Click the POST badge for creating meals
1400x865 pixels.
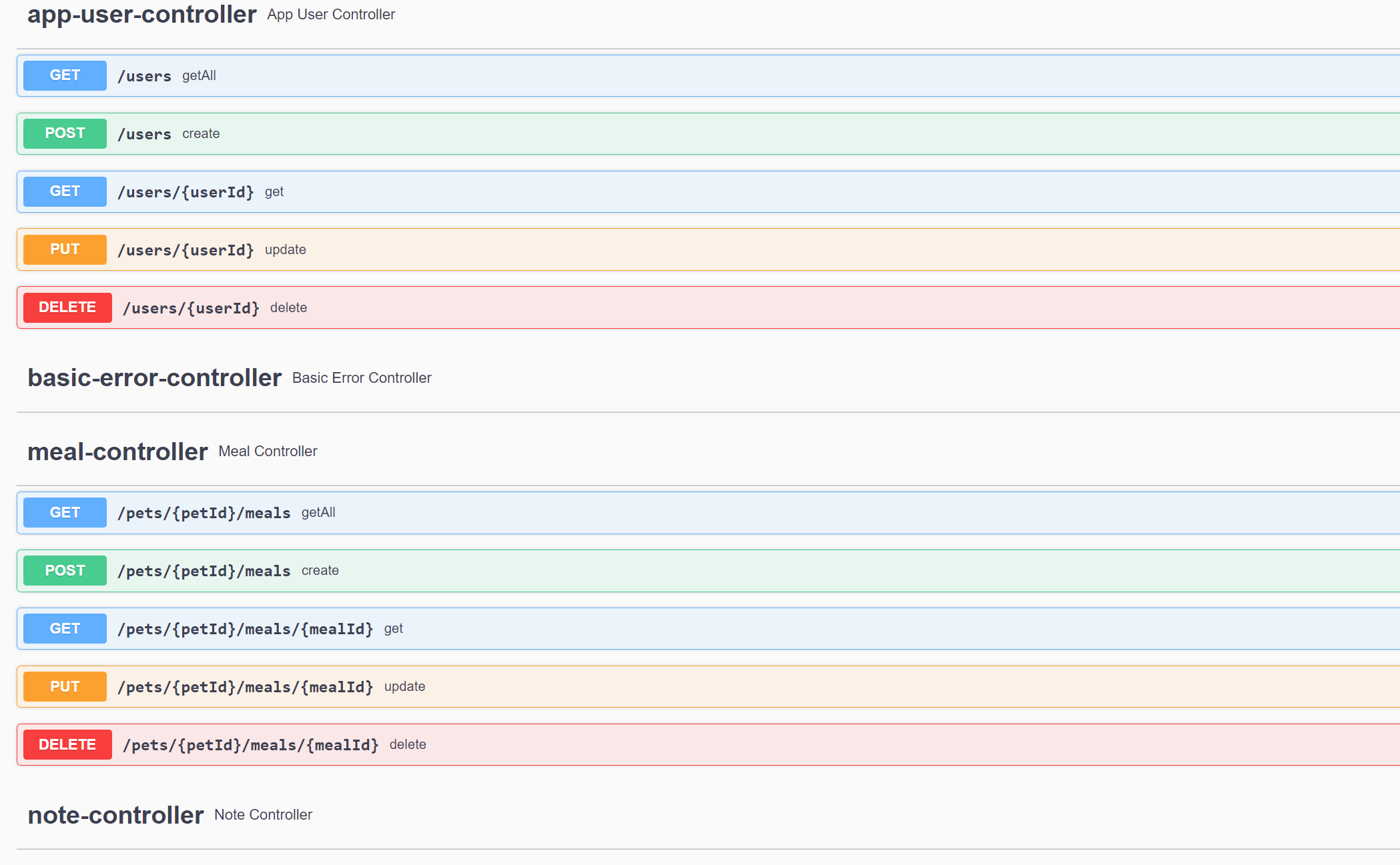pos(64,570)
